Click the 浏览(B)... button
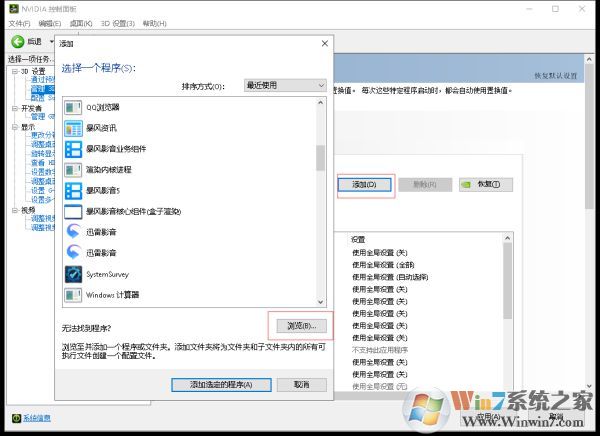Image resolution: width=600 pixels, height=436 pixels. click(302, 326)
